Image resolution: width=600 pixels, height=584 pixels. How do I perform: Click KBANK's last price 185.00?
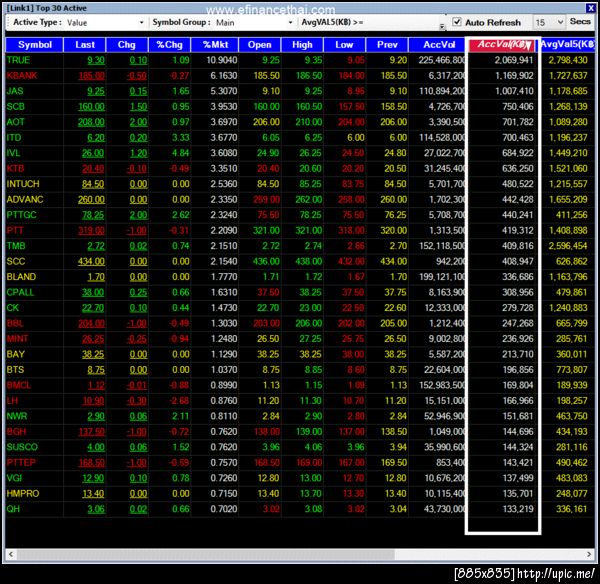click(91, 75)
